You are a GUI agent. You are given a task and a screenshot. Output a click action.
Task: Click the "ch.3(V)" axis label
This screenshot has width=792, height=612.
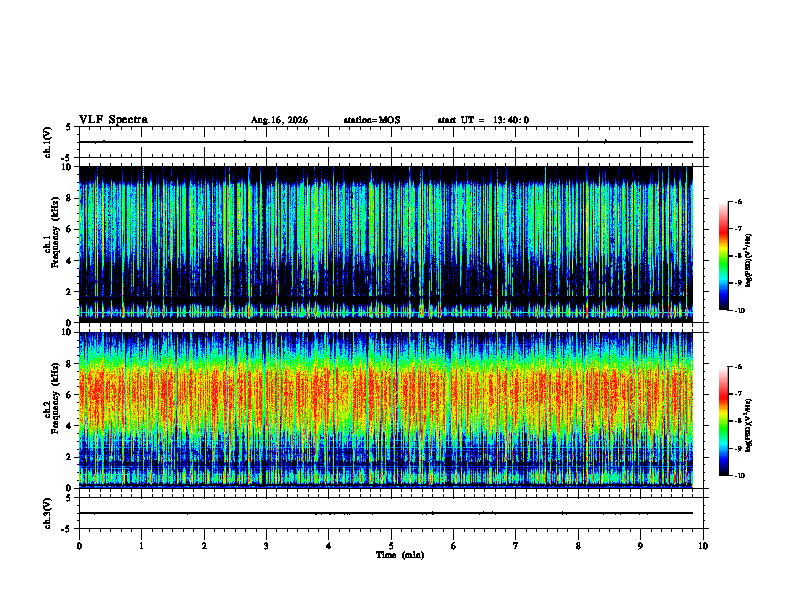[48, 513]
